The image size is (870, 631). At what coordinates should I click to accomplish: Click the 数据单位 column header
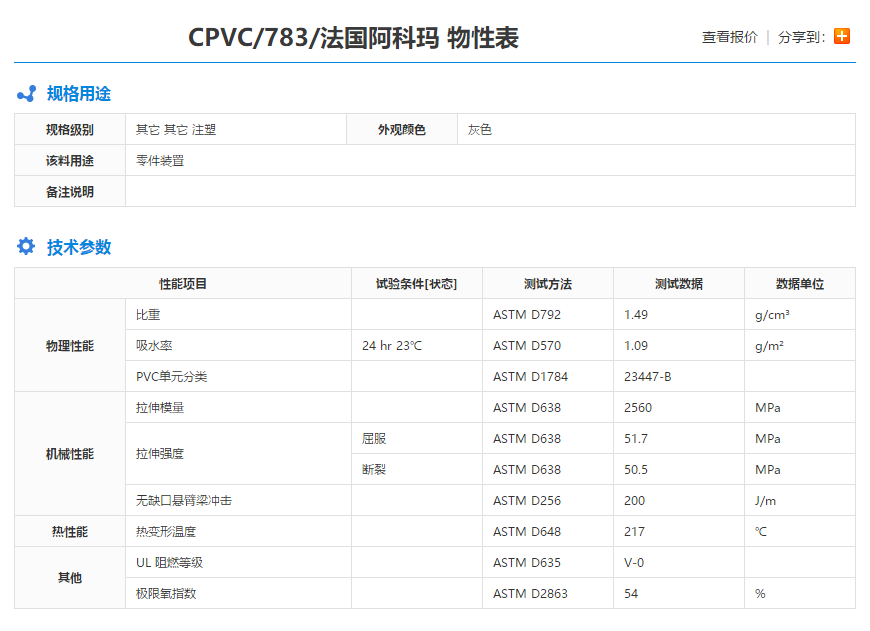[798, 283]
